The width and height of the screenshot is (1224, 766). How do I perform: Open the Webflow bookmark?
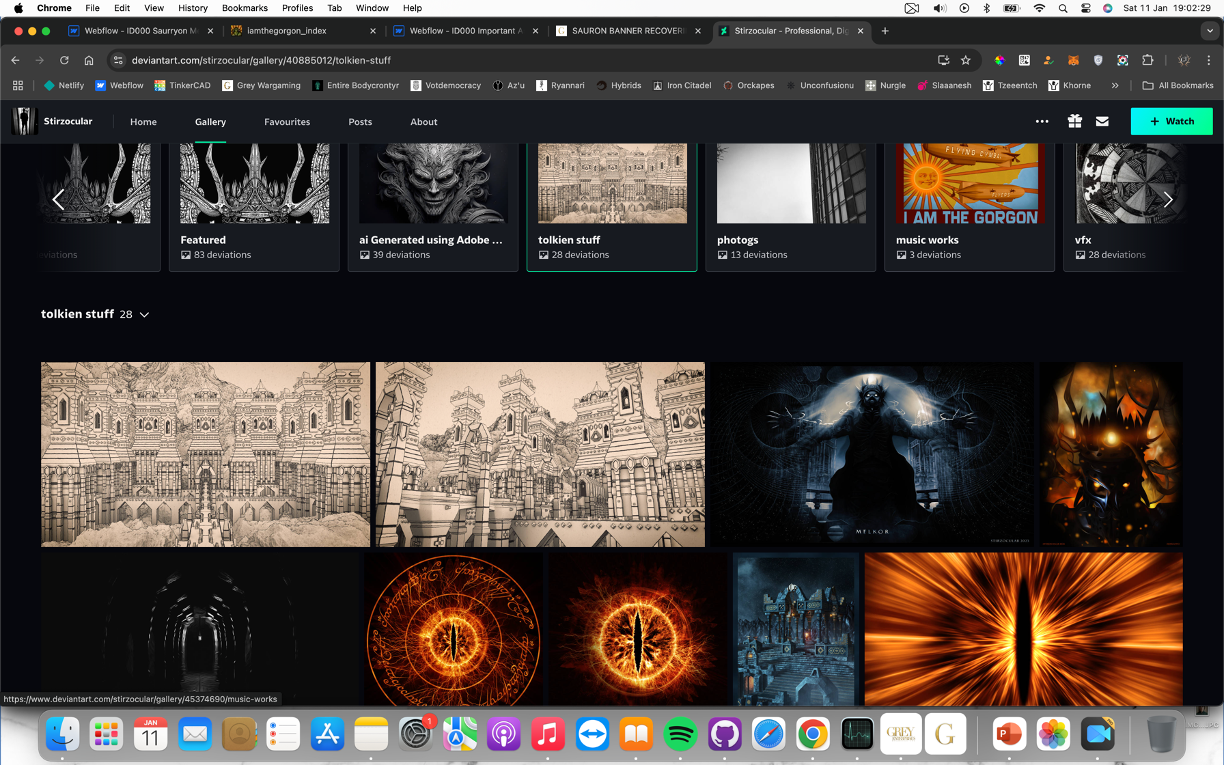click(119, 85)
